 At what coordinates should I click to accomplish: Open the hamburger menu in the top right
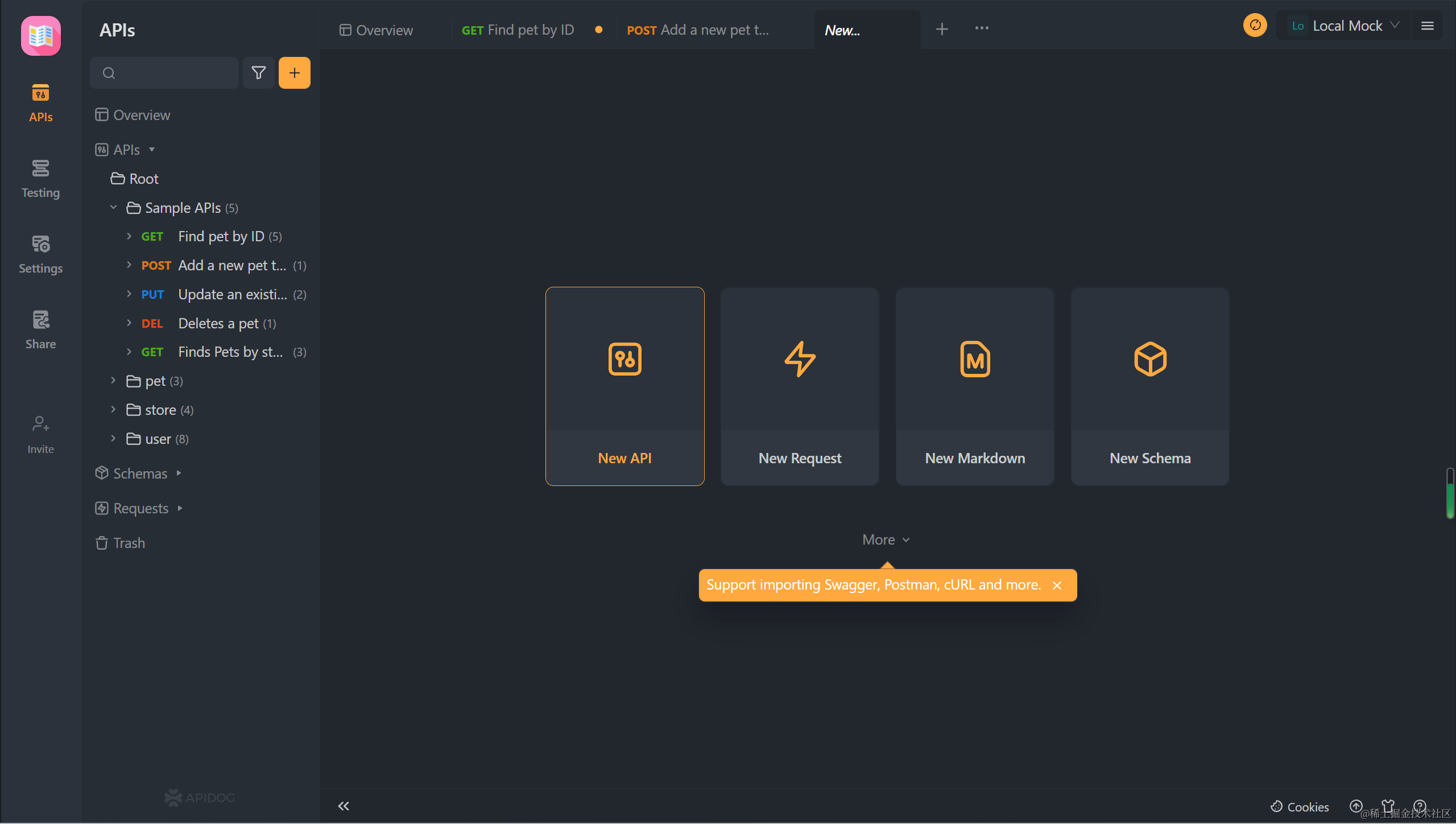coord(1428,25)
